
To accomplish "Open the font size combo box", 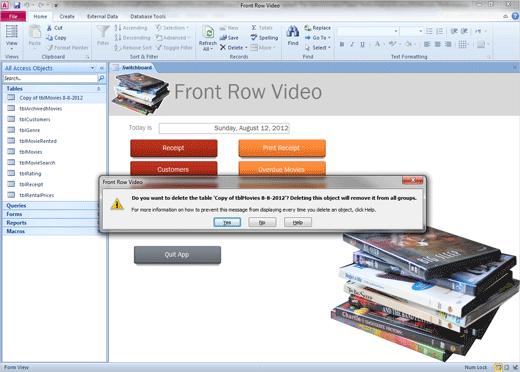I will (412, 31).
